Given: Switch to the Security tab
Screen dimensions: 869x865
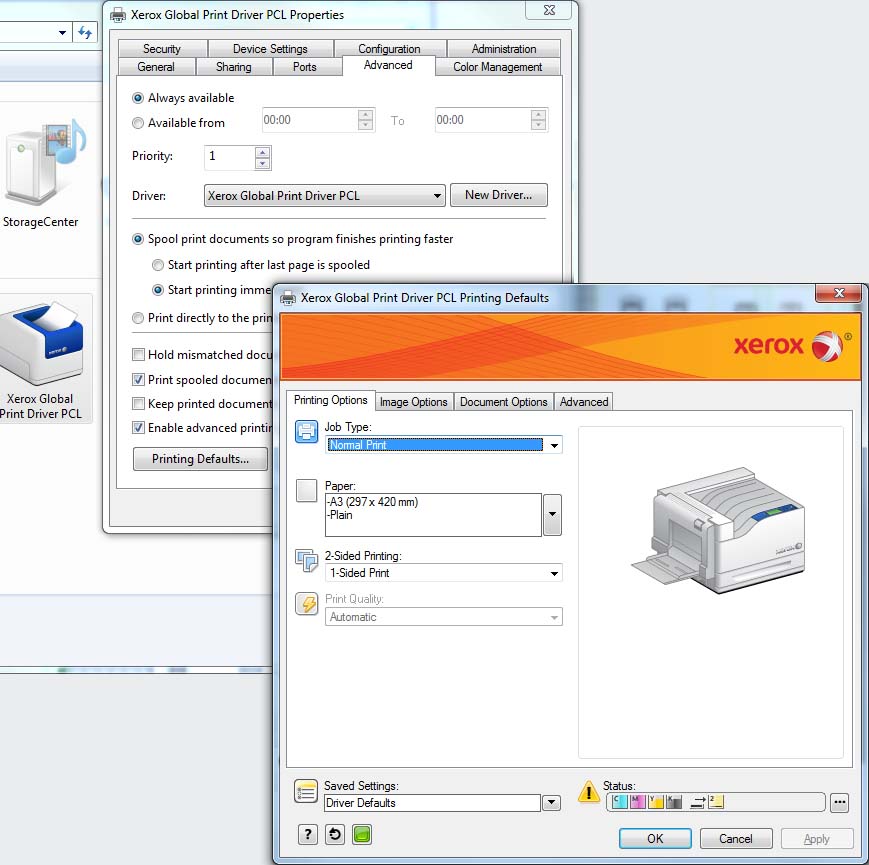Looking at the screenshot, I should tap(162, 49).
